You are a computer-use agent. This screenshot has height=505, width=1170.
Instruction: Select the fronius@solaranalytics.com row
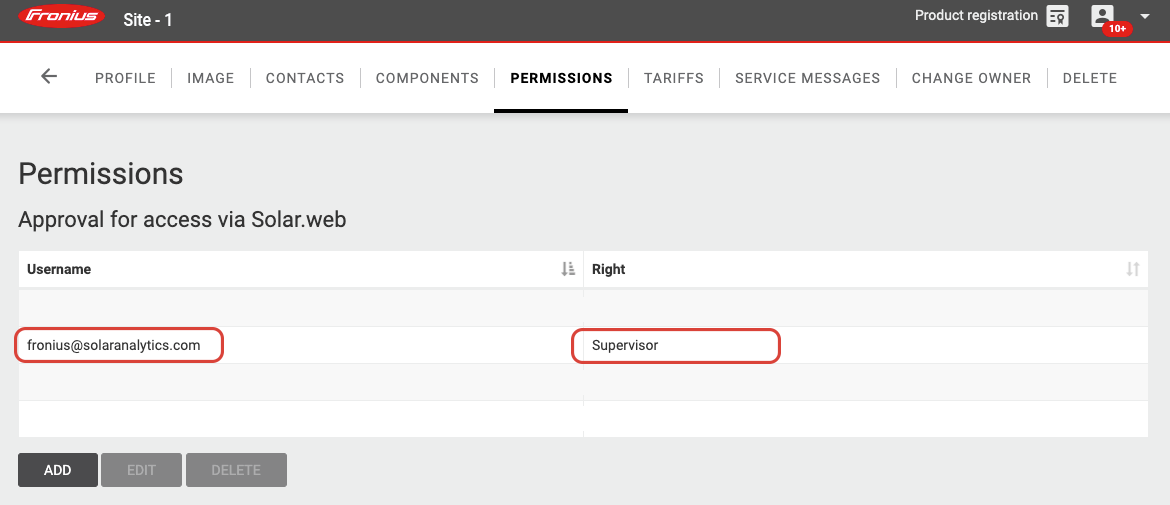coord(583,345)
